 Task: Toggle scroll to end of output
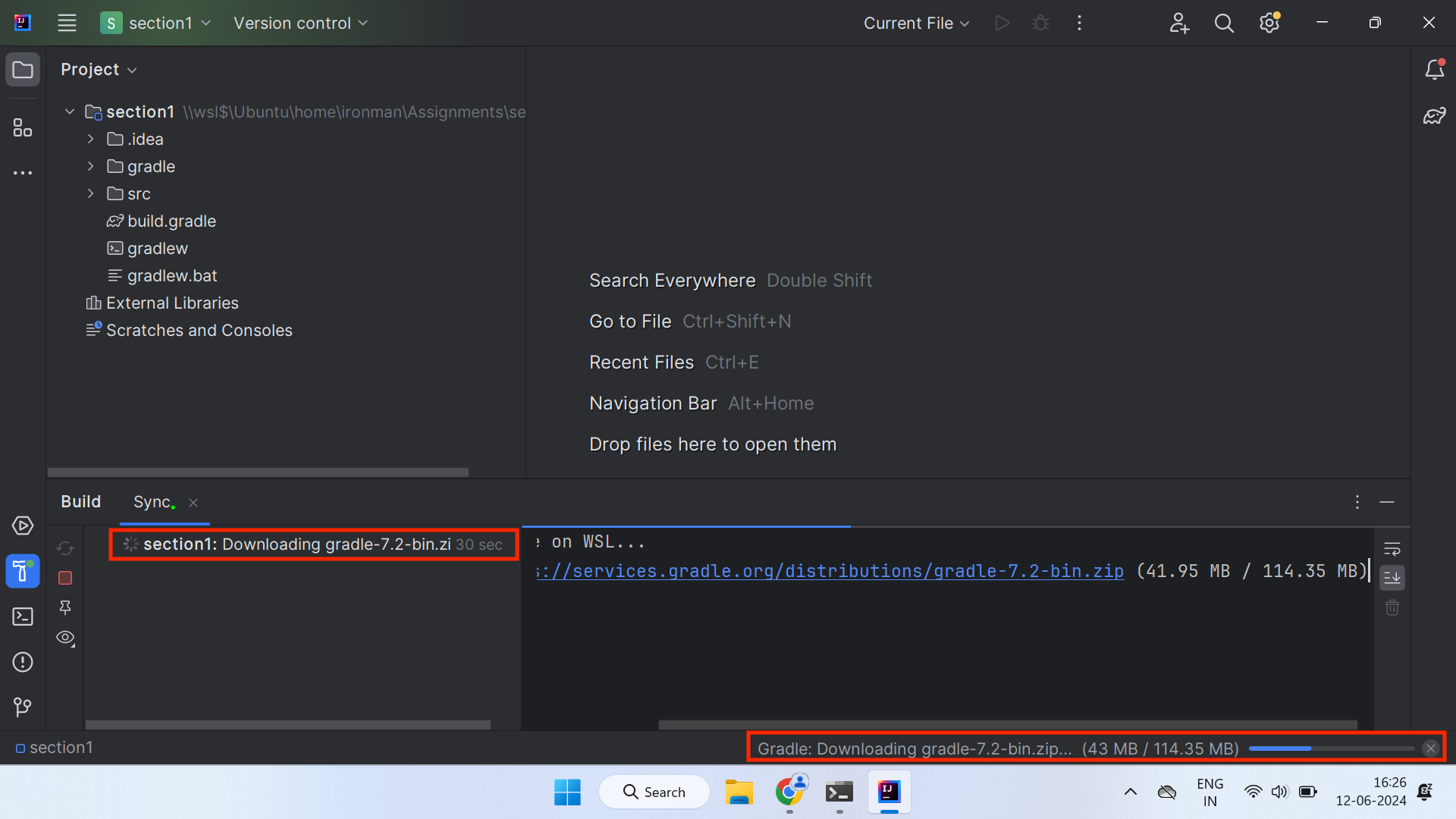tap(1392, 578)
